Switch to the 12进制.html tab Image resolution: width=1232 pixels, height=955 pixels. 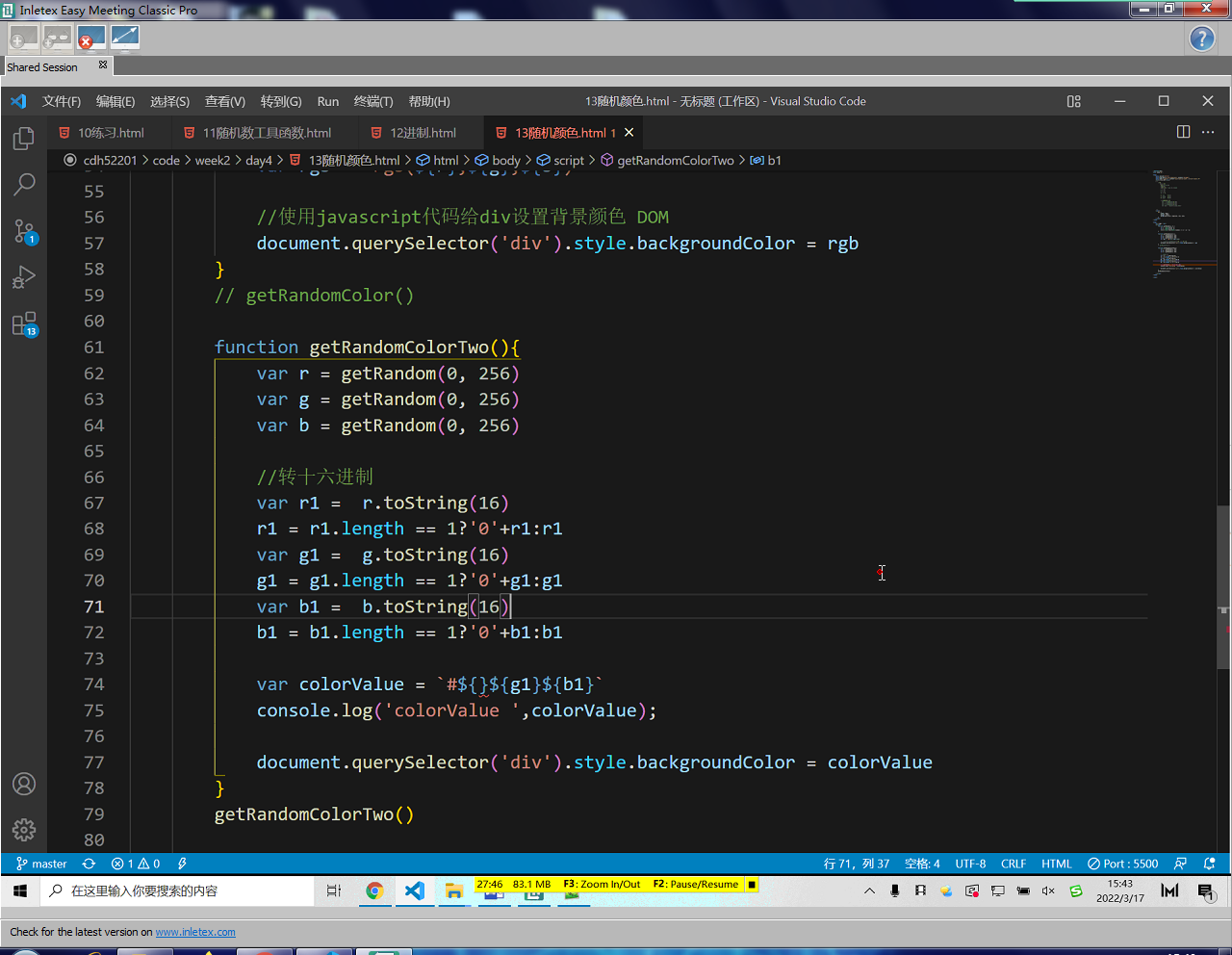pos(423,133)
